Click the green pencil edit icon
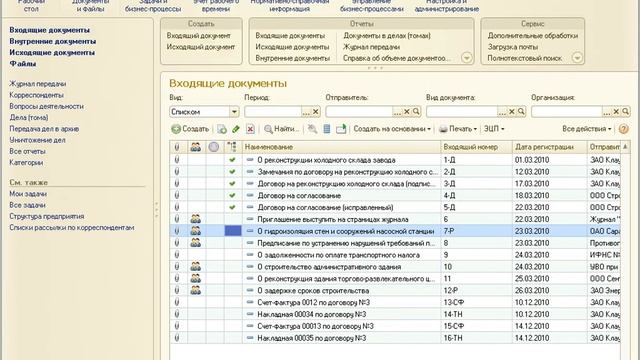This screenshot has width=640, height=360. [x=236, y=129]
